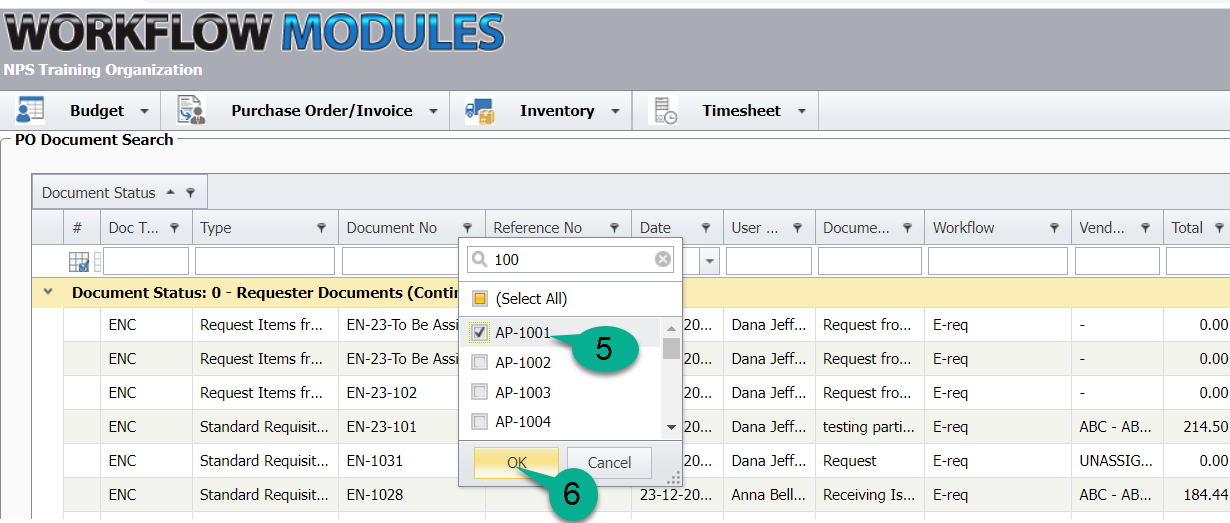This screenshot has height=523, width=1230.
Task: Expand the Budget menu dropdown arrow
Action: pyautogui.click(x=144, y=111)
